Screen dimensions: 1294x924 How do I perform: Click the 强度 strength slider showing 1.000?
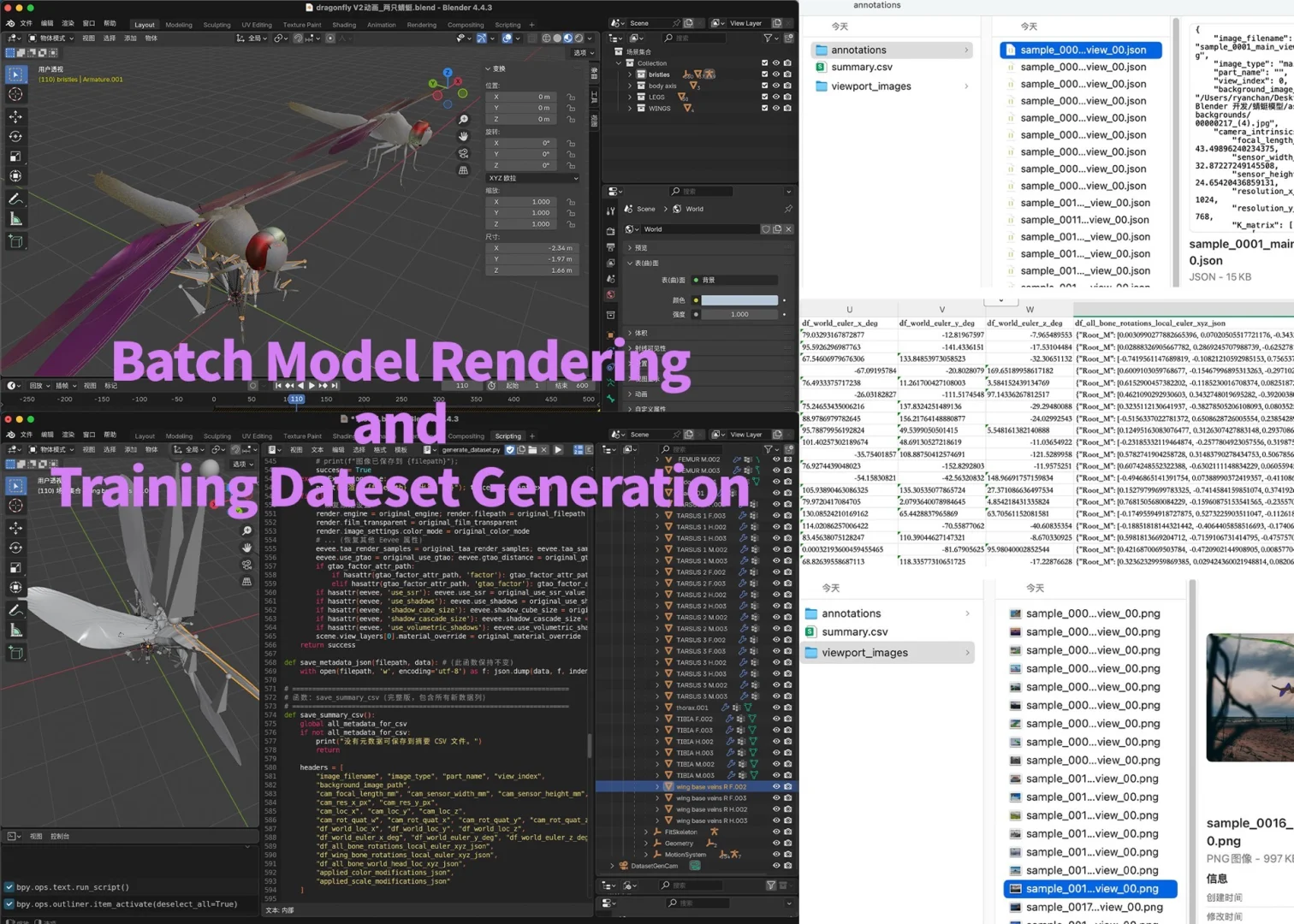pyautogui.click(x=739, y=314)
